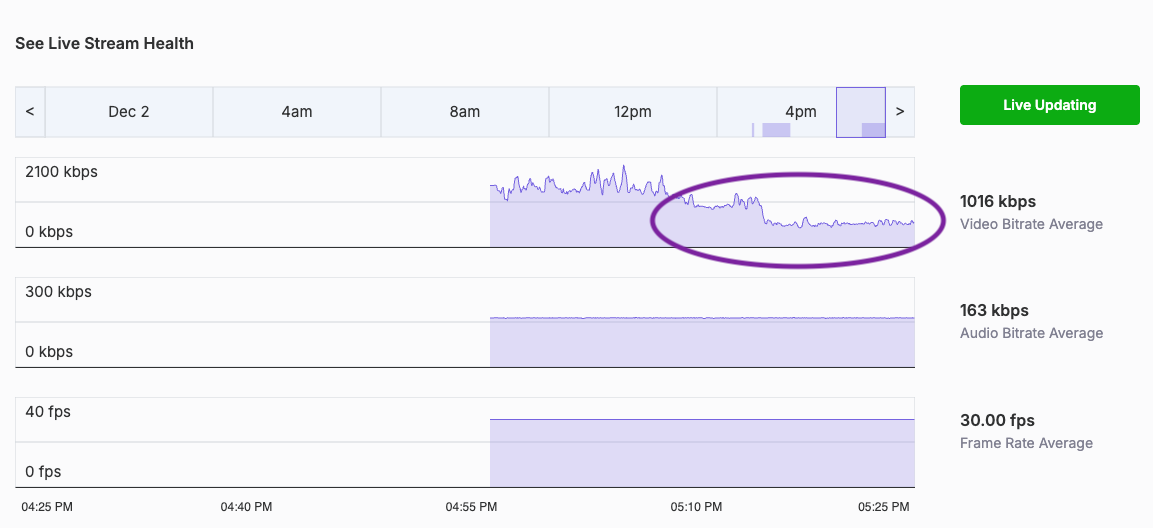Screen dimensions: 1153x528
Task: Click the 04:25 PM time label
Action: [47, 507]
